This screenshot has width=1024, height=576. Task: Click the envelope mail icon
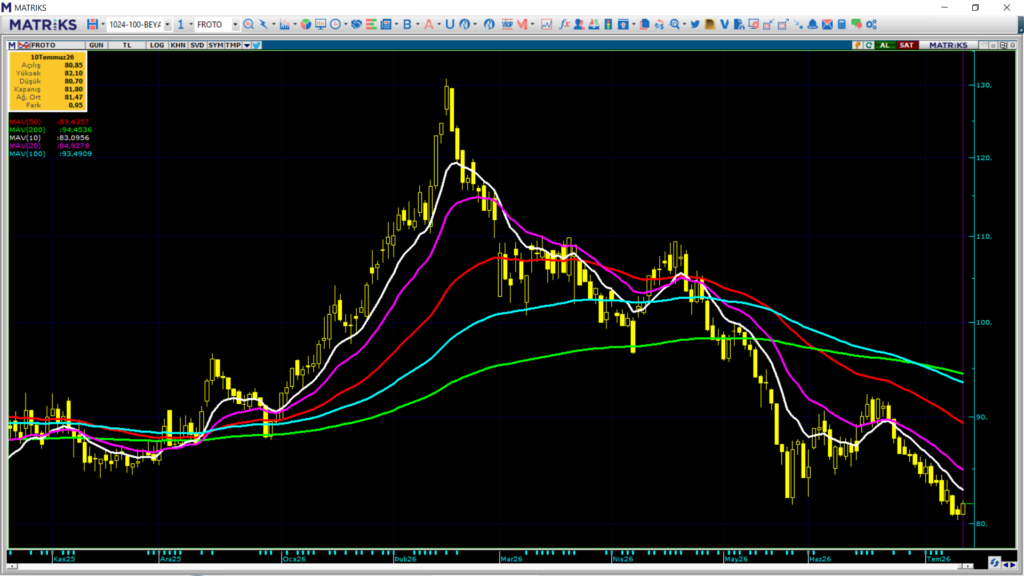click(x=827, y=24)
